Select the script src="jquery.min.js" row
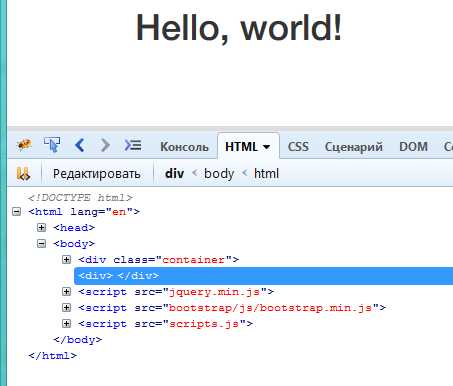The width and height of the screenshot is (453, 386). (x=176, y=292)
